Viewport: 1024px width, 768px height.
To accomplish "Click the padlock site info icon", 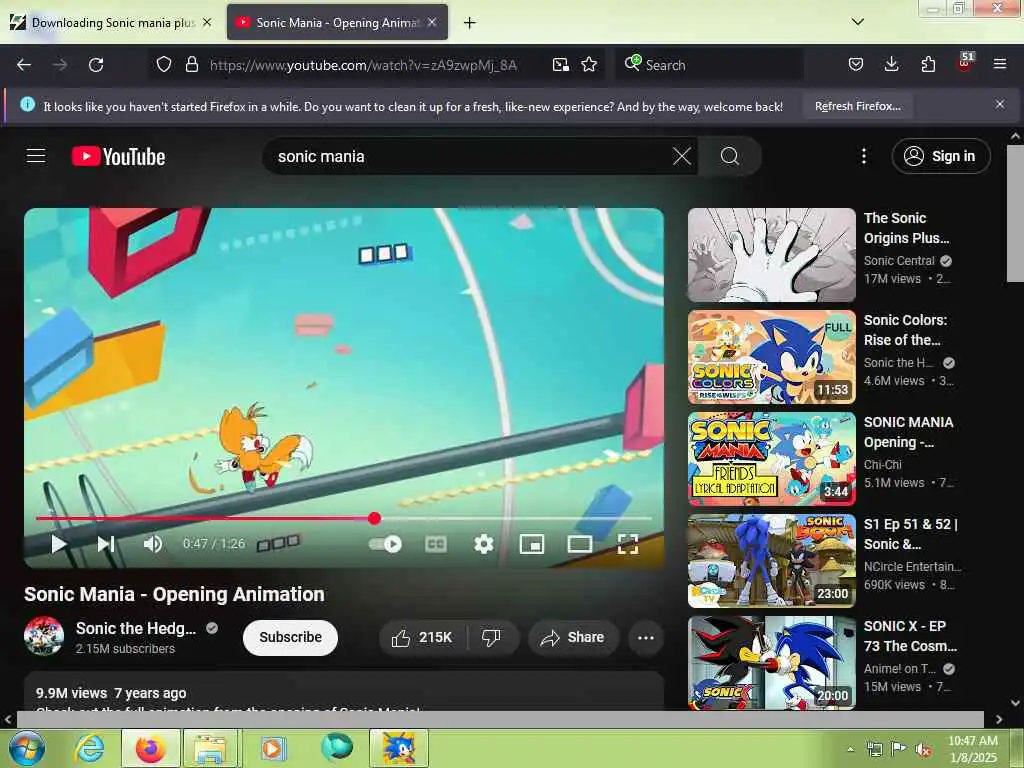I will [x=191, y=65].
